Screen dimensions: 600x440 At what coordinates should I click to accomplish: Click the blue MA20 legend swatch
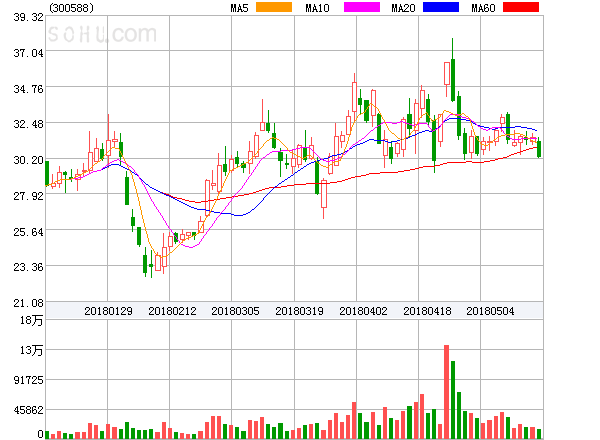point(441,7)
